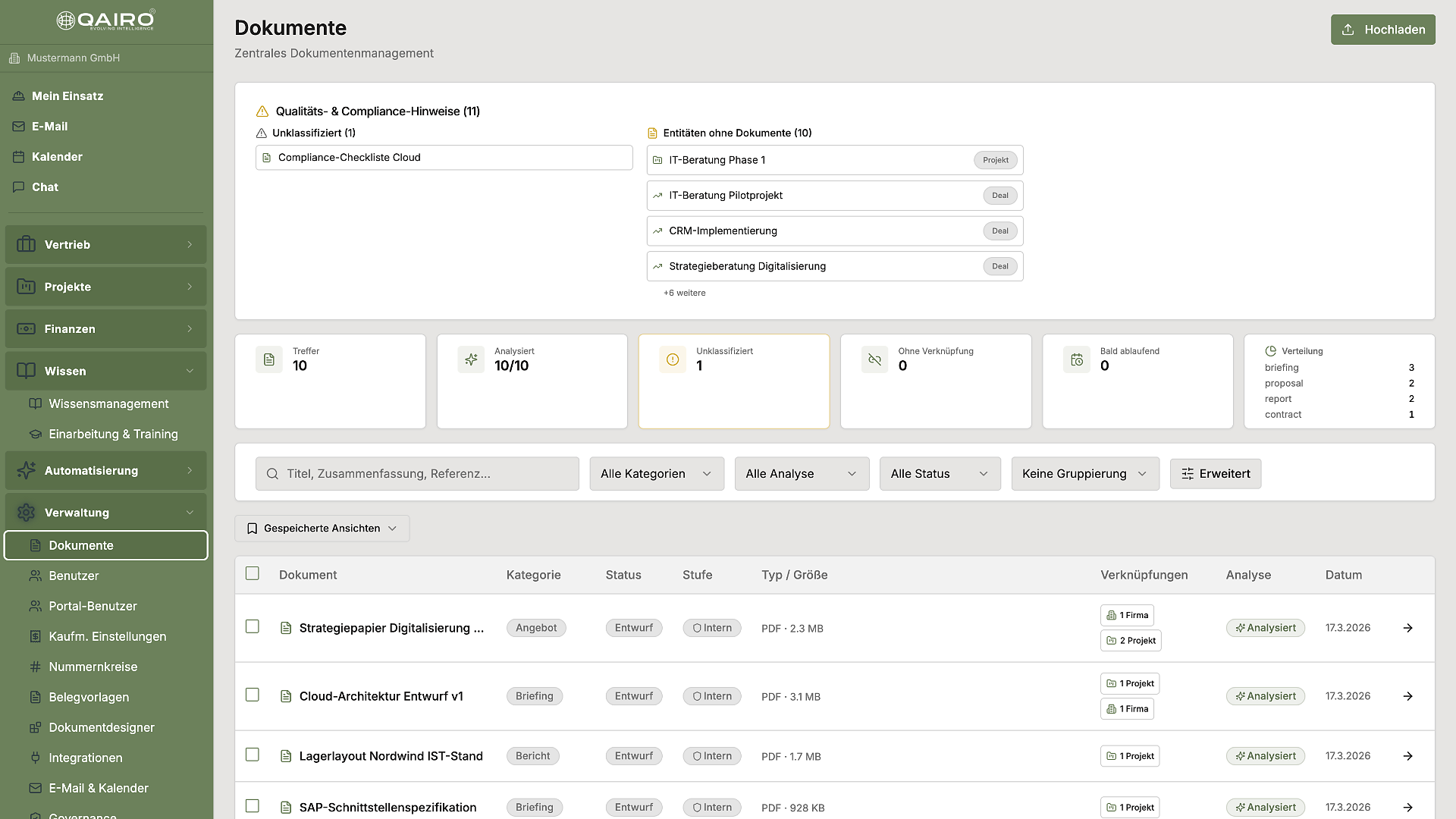Open Kalender in the sidebar
The height and width of the screenshot is (819, 1456).
(x=57, y=157)
